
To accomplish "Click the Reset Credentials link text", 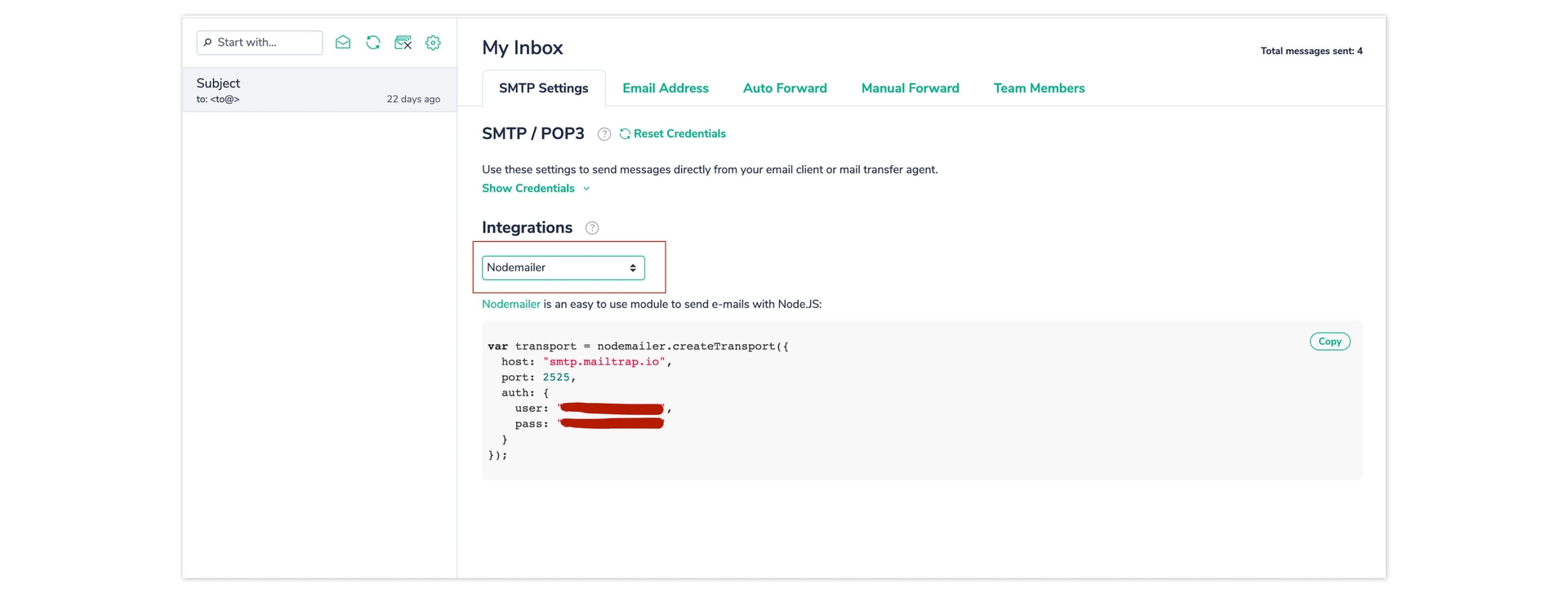I will click(x=679, y=134).
